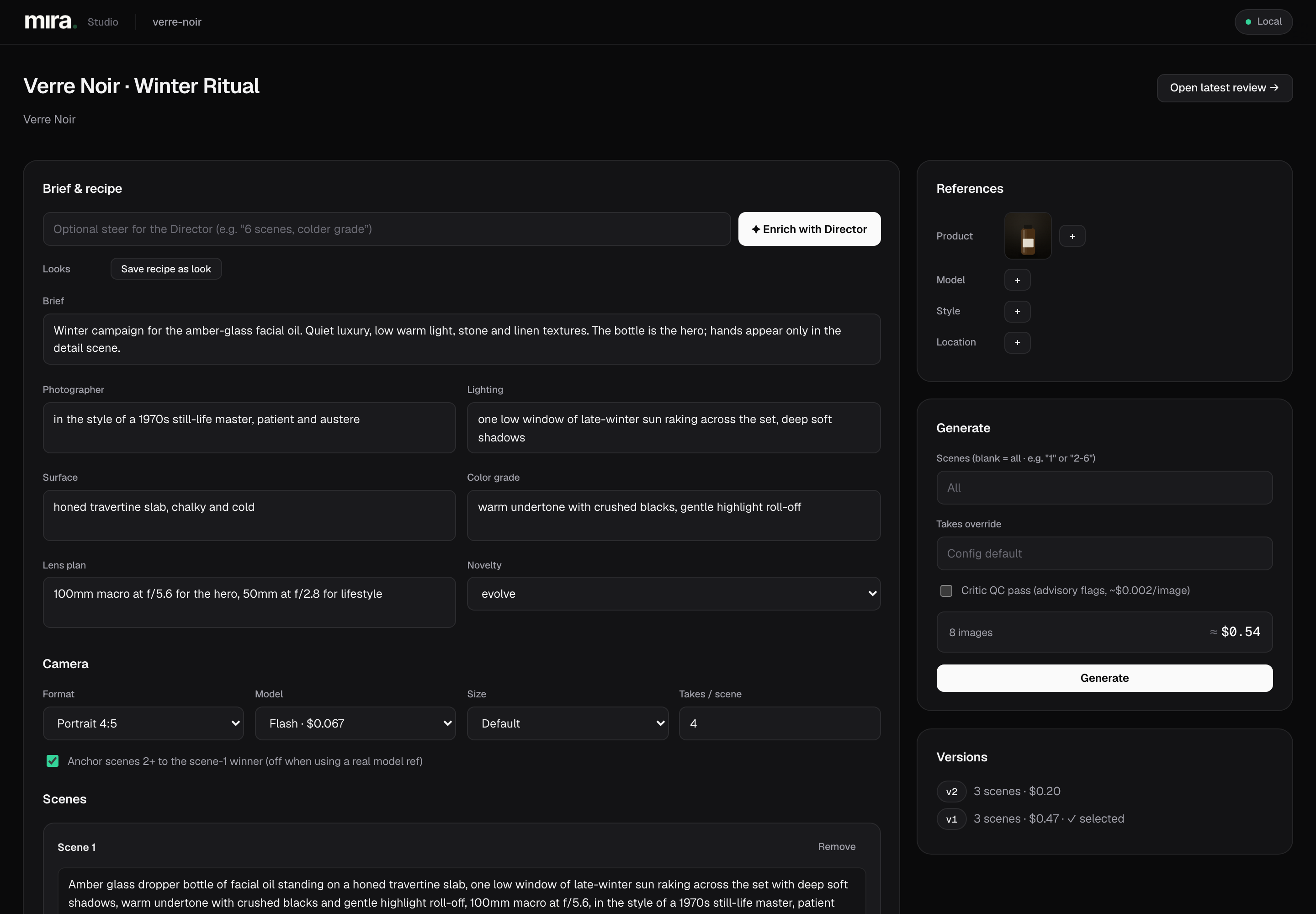
Task: Open latest review
Action: coord(1224,88)
